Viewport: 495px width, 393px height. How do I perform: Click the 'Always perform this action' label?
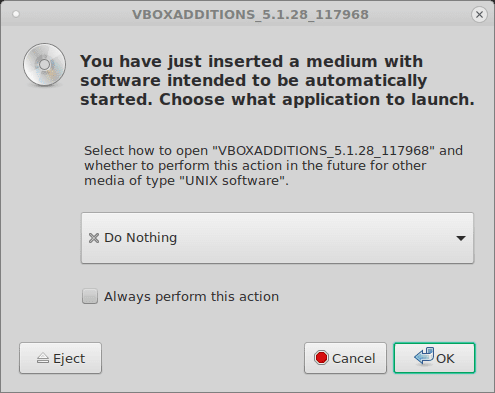[191, 297]
